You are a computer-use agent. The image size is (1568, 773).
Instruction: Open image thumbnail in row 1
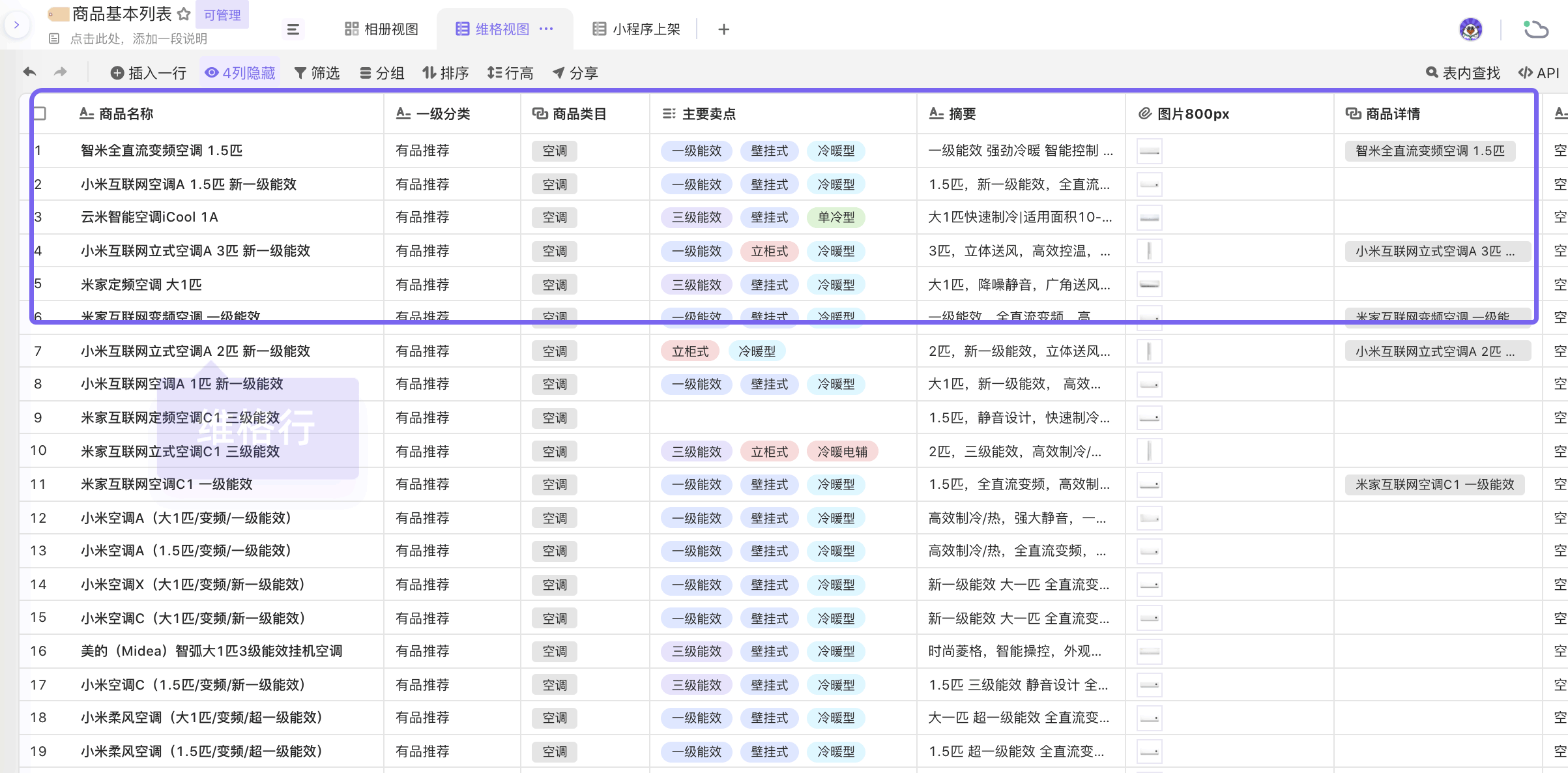click(1150, 151)
